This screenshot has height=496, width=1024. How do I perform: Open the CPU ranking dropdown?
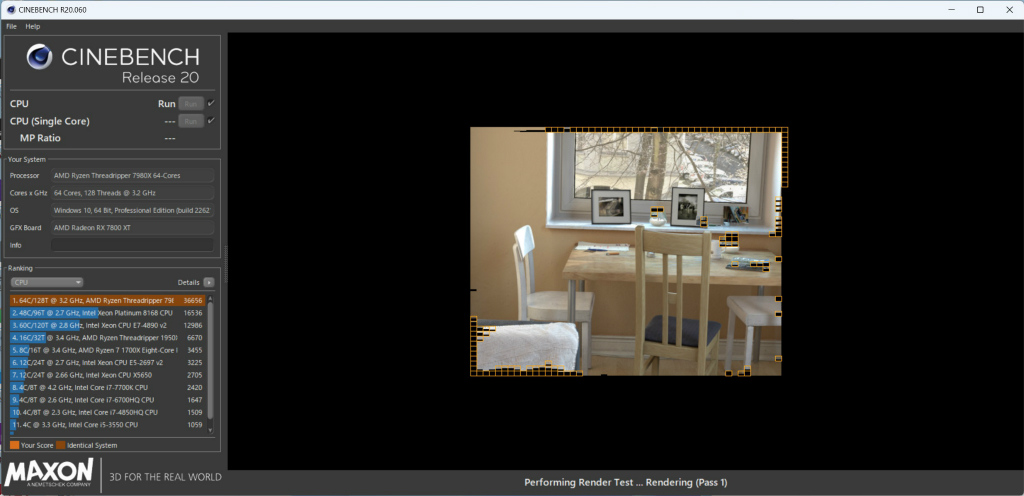pos(47,283)
